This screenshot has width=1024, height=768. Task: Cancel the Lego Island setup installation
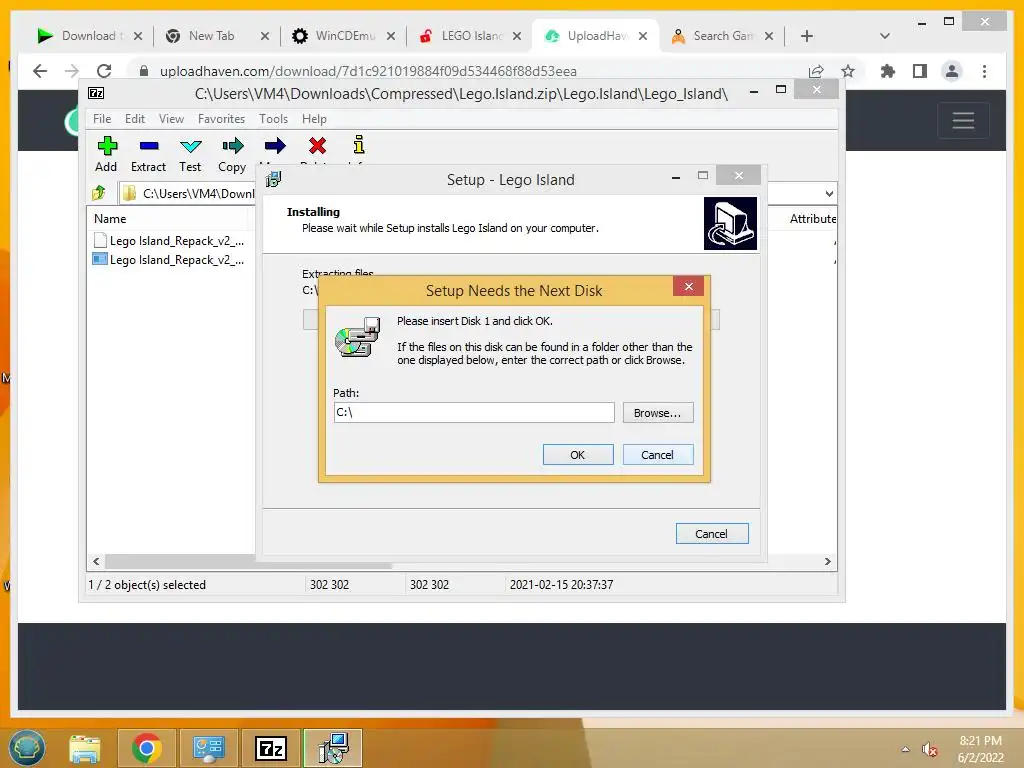(x=712, y=534)
